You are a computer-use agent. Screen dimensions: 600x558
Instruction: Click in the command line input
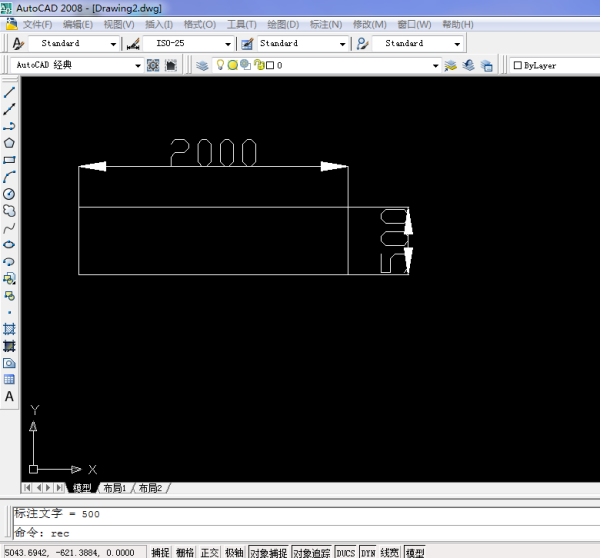[x=306, y=533]
